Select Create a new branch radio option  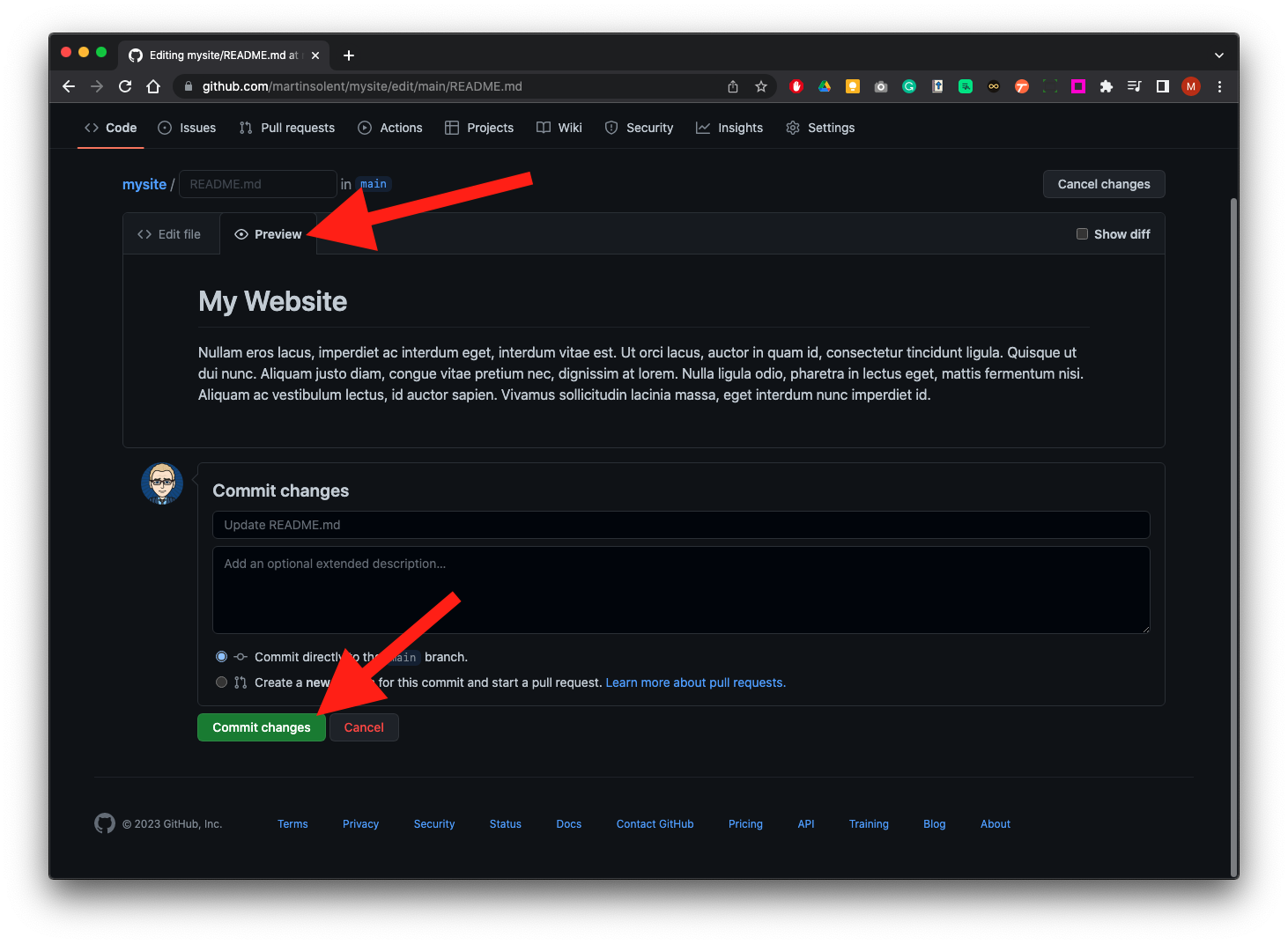222,682
